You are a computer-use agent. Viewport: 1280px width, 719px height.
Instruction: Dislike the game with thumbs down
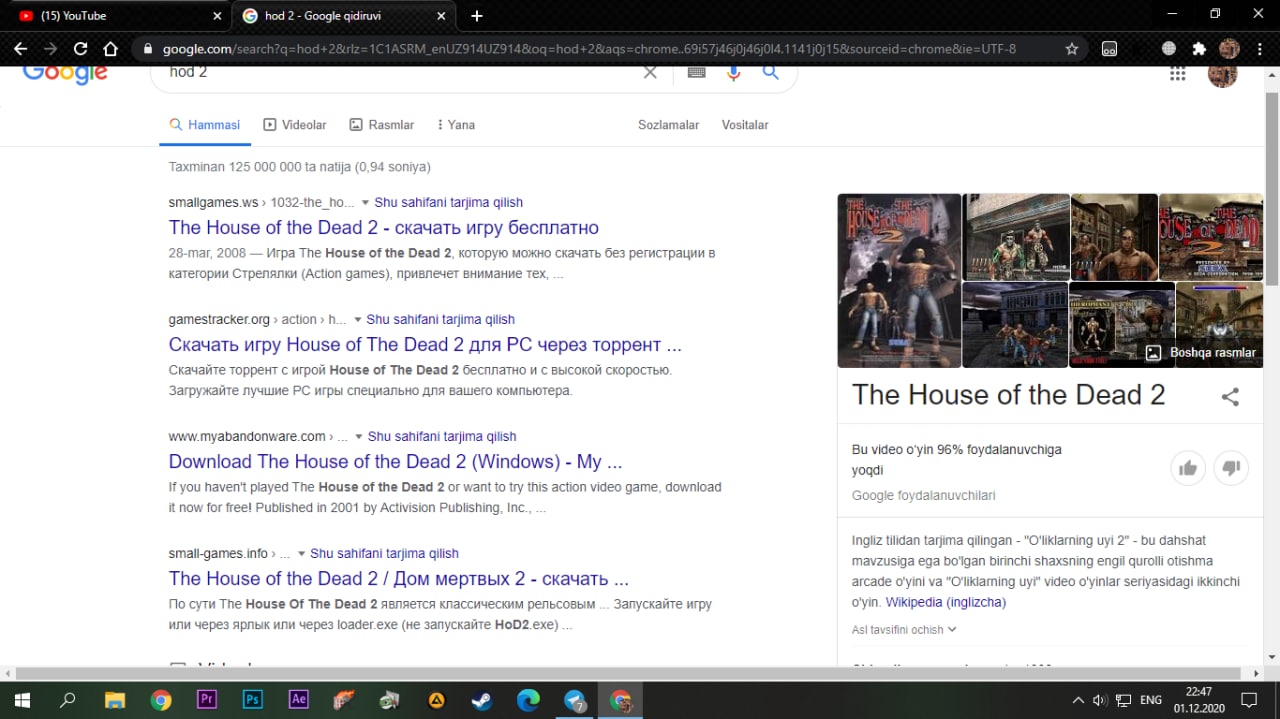(1232, 467)
